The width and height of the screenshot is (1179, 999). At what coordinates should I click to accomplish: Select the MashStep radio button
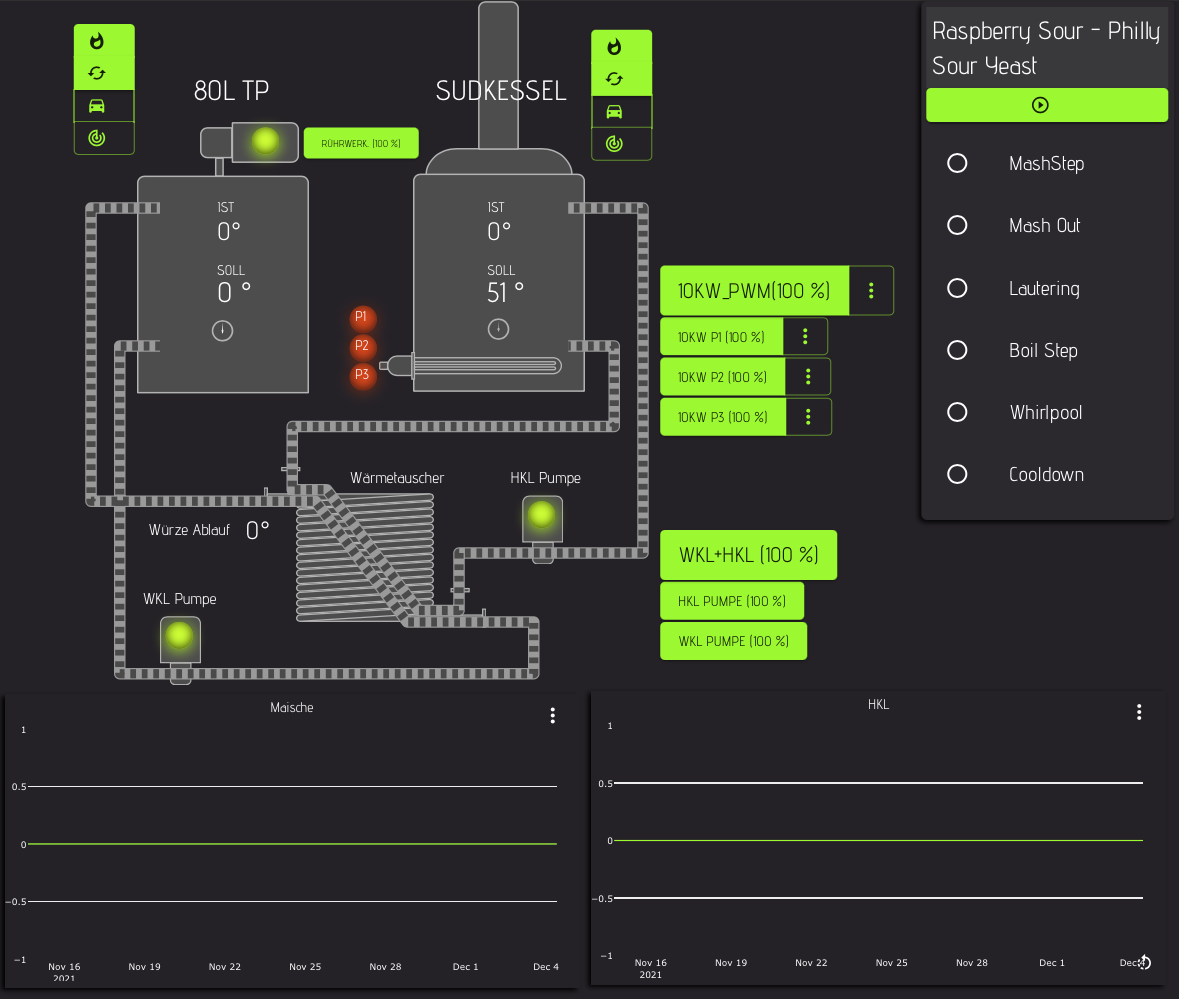(x=957, y=163)
